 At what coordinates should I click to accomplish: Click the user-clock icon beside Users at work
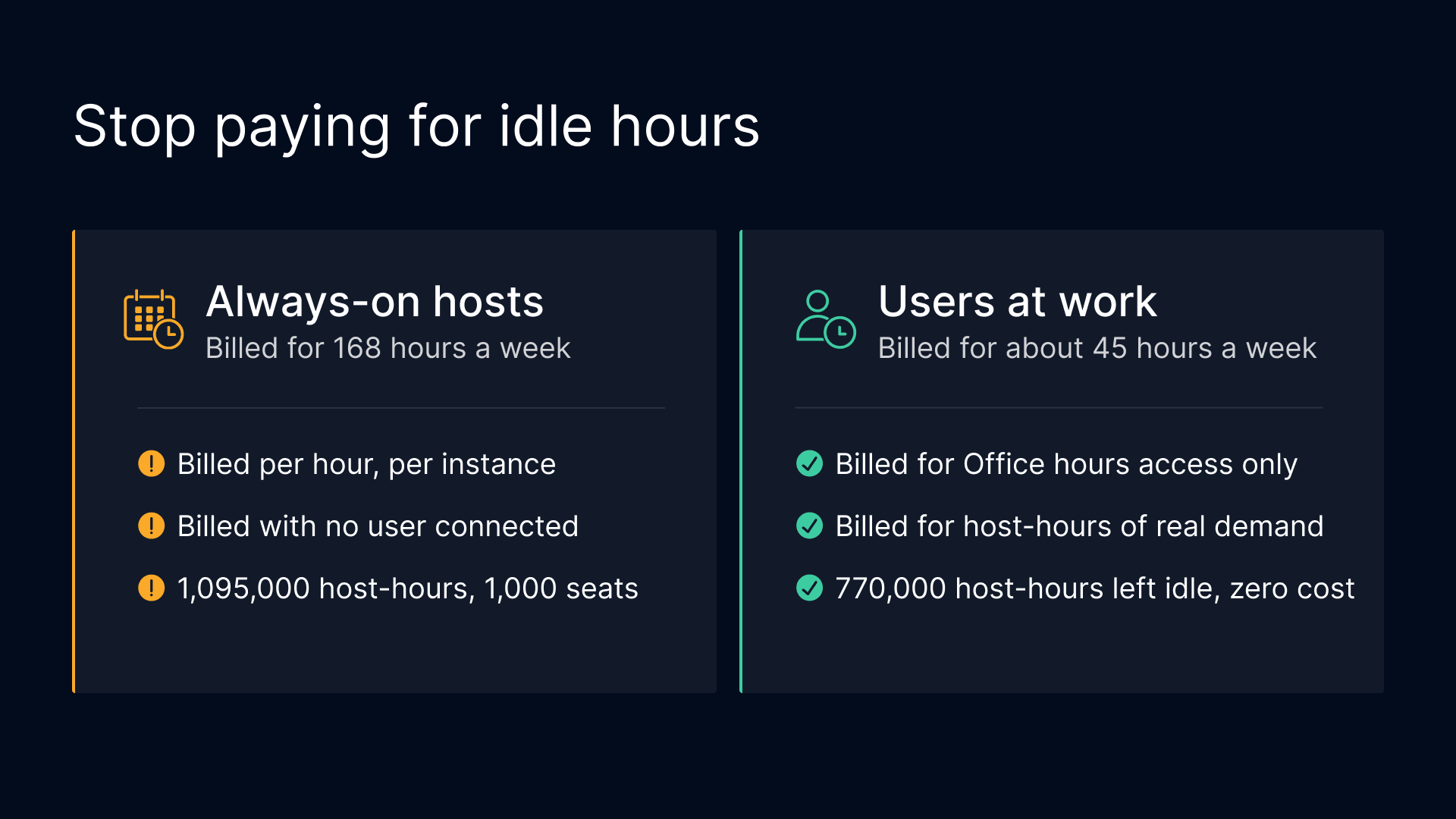[826, 319]
